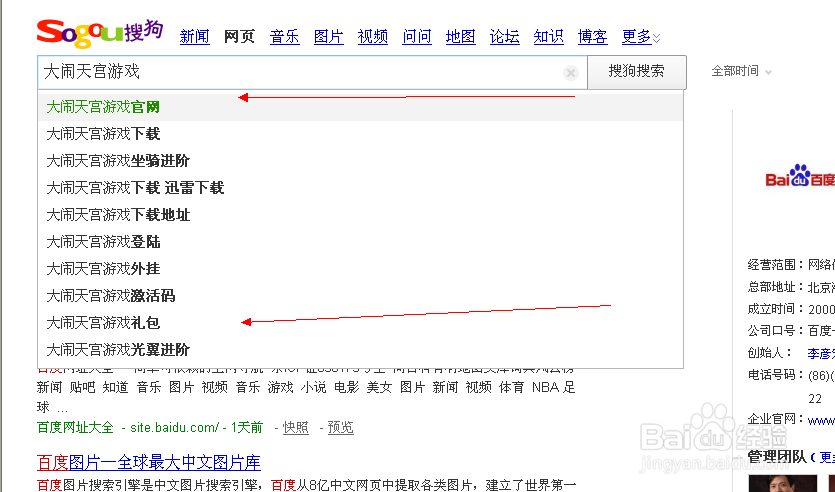Click the 百度网址大全 green URL text
Screen dimensions: 835x492
pyautogui.click(x=75, y=428)
